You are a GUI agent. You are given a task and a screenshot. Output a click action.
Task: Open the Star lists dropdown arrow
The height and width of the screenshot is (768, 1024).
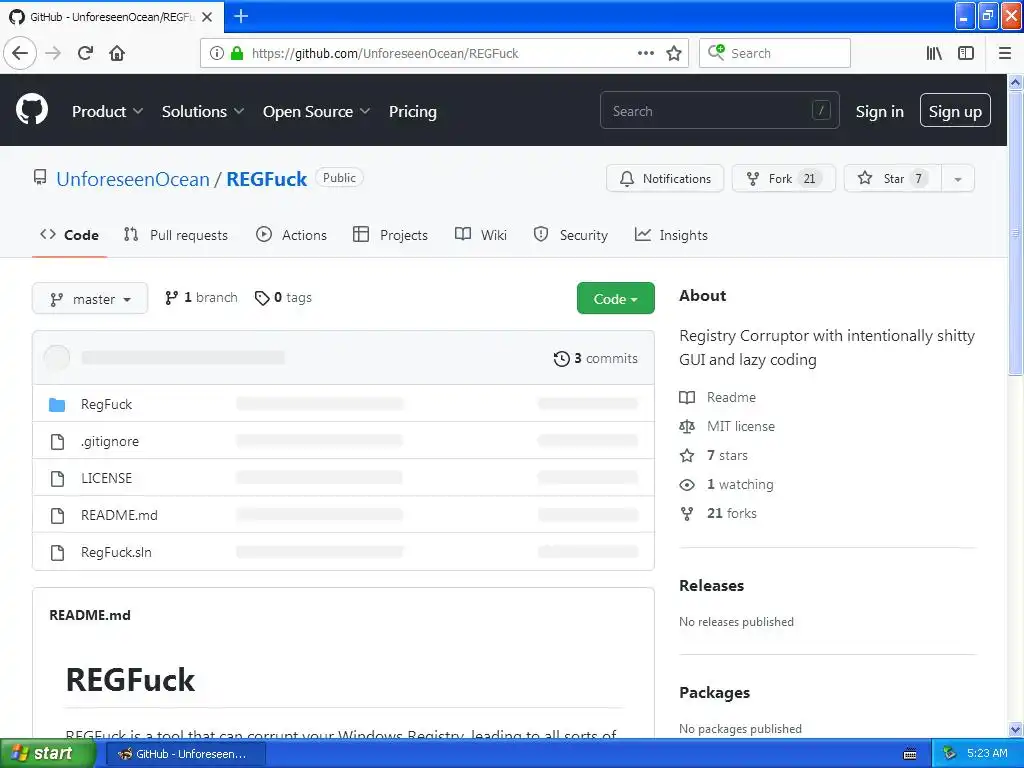point(957,179)
